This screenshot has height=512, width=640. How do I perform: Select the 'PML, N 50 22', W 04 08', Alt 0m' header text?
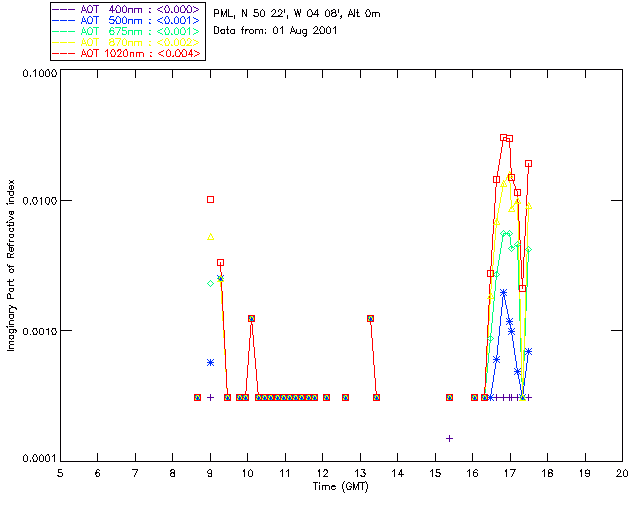pyautogui.click(x=297, y=13)
